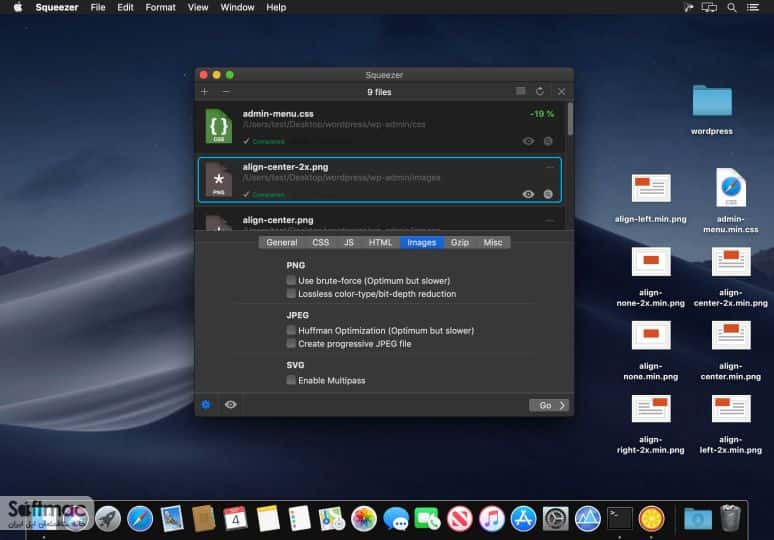Select align-center.min.png on desktop
The image size is (774, 540).
731,335
